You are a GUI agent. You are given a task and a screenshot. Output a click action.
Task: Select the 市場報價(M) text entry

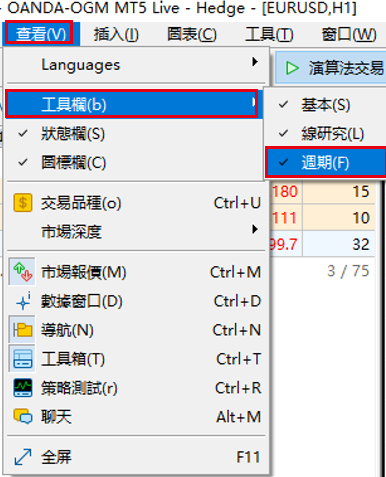tap(83, 272)
